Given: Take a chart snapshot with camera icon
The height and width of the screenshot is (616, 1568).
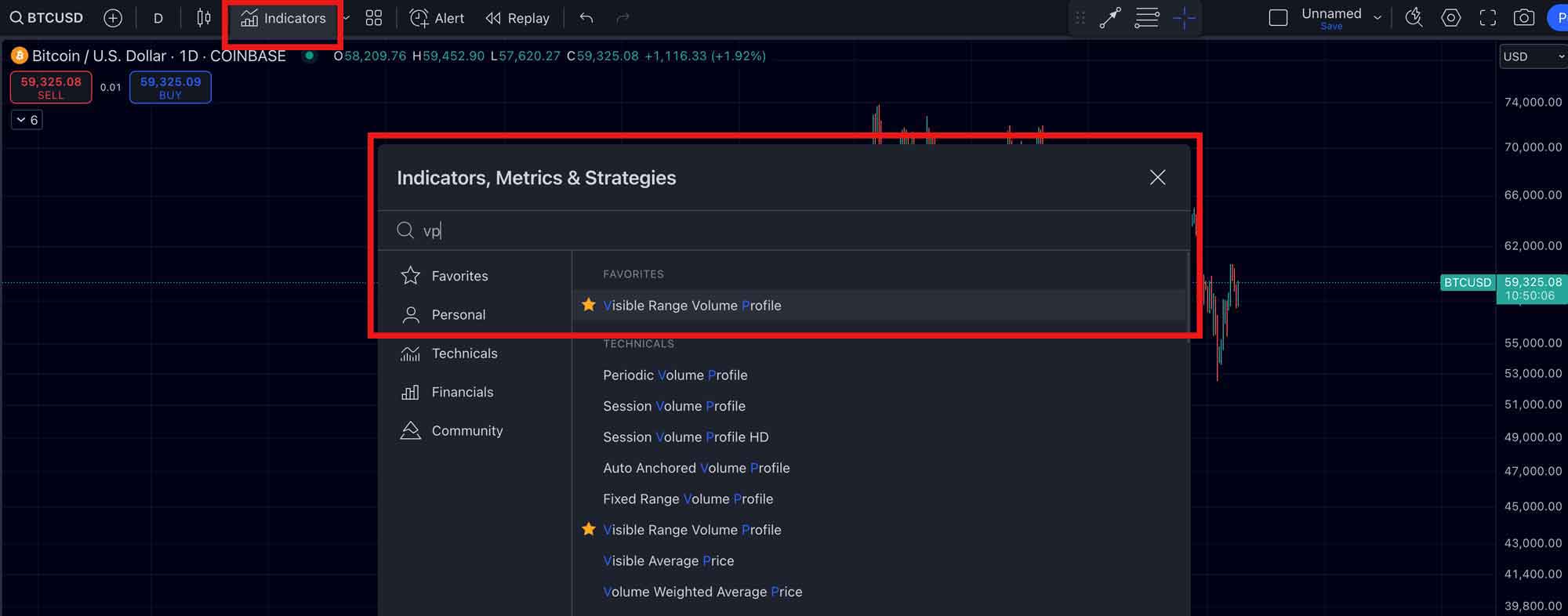Looking at the screenshot, I should pos(1524,18).
